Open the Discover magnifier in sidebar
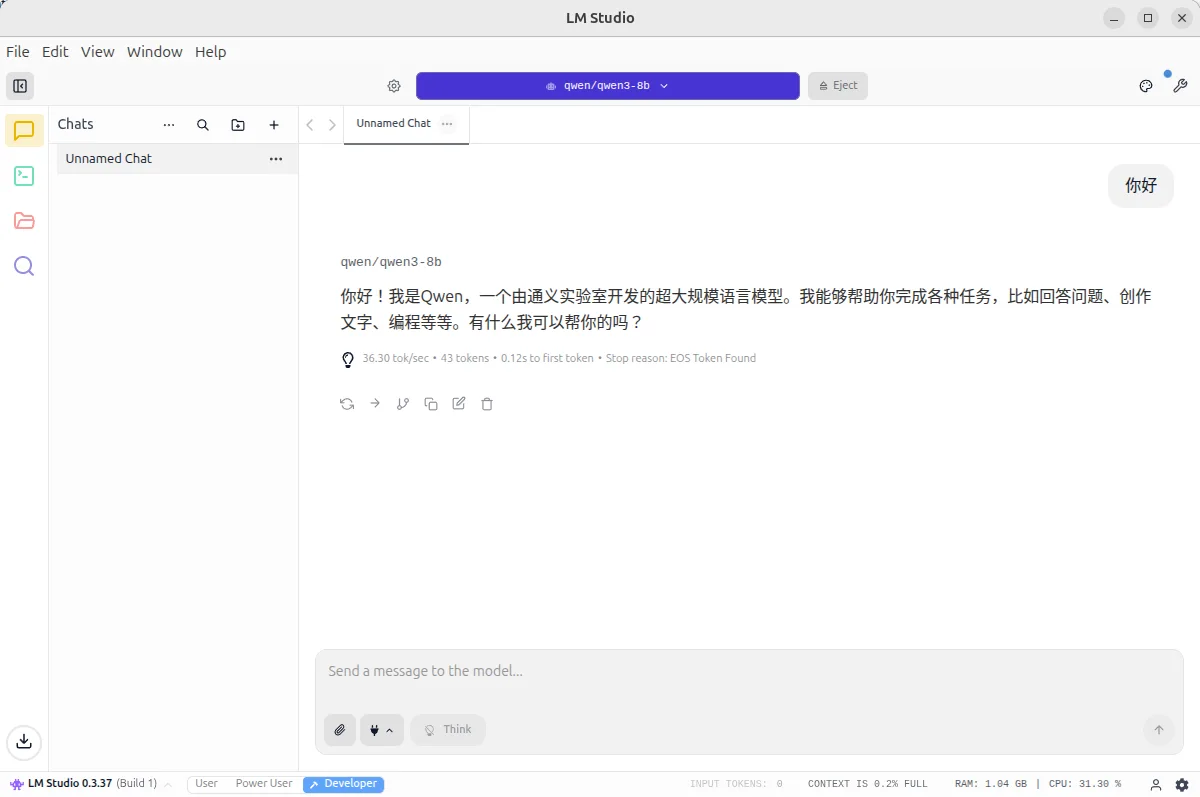This screenshot has width=1200, height=797. coord(24,266)
